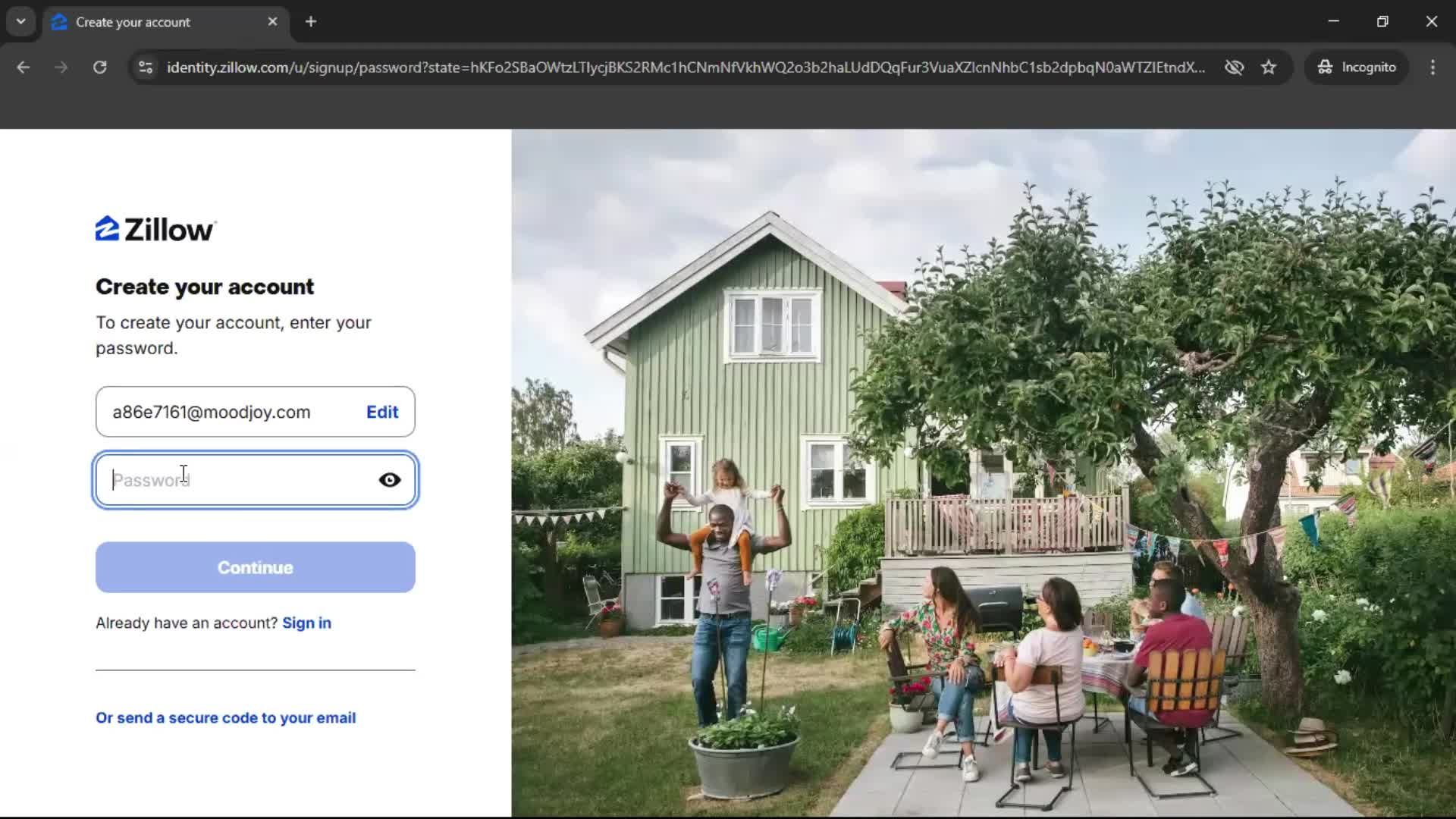Click Or send a secure code to your email
1456x819 pixels.
225,717
